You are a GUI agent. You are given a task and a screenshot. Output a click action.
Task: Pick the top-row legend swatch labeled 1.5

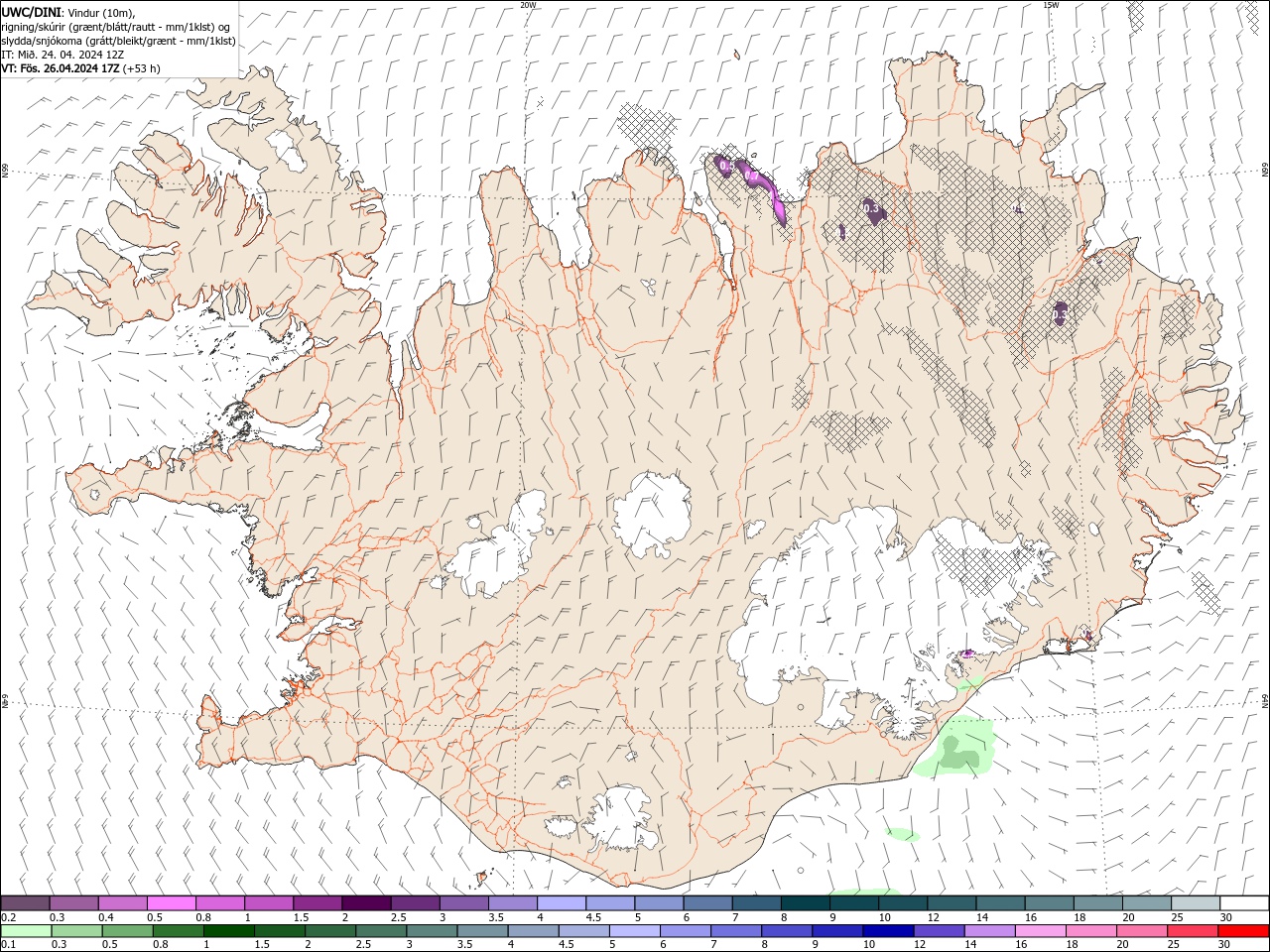(317, 902)
